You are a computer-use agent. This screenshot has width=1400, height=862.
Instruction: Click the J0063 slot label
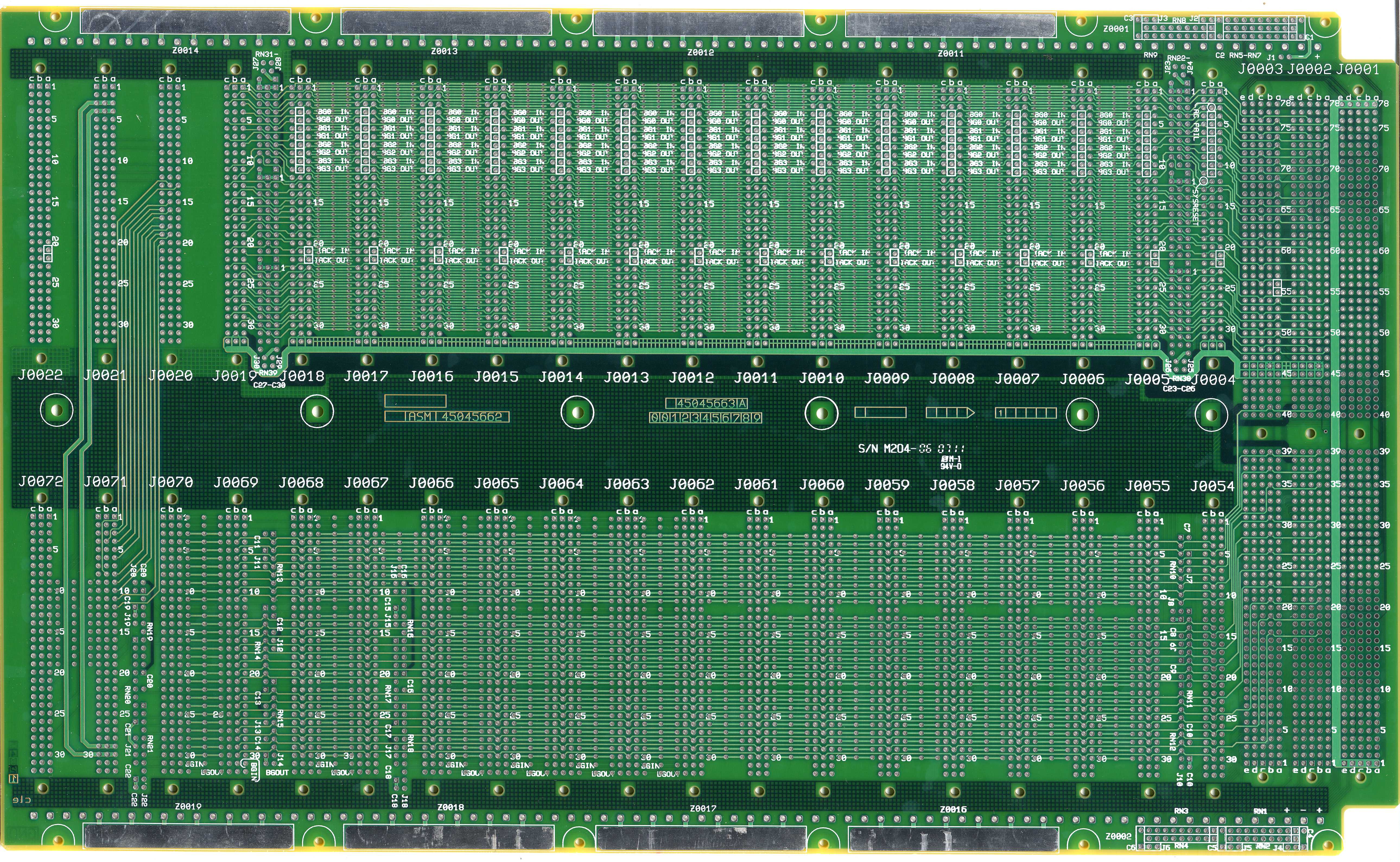click(x=626, y=484)
